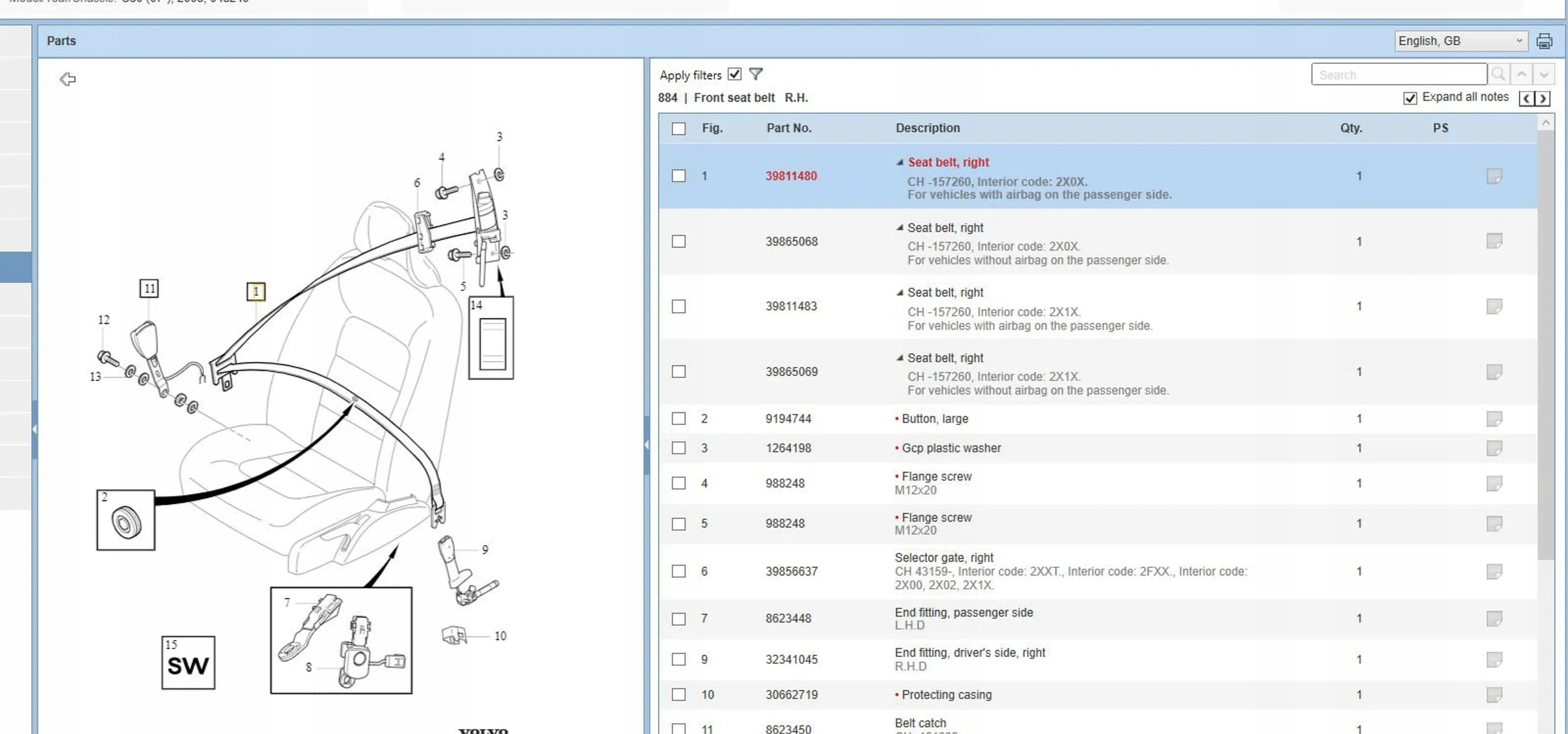Jump to previous search result arrow
Screen dimensions: 1568x734
[1522, 75]
